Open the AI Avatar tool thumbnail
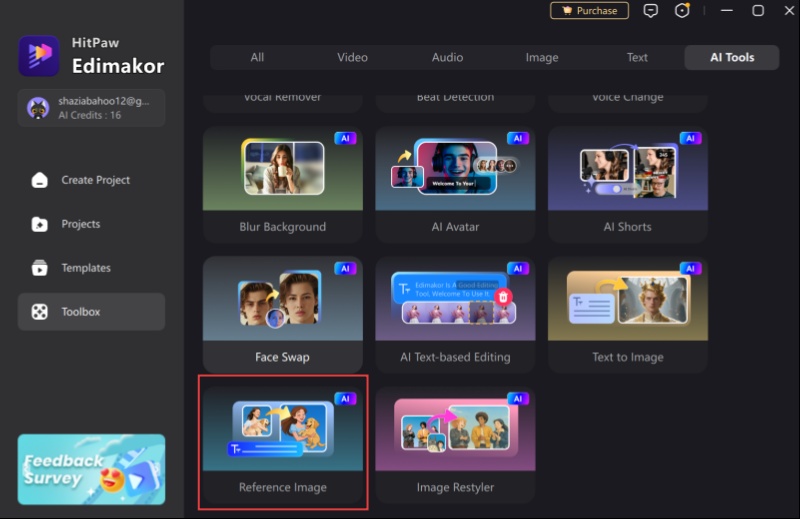The image size is (800, 519). (455, 168)
